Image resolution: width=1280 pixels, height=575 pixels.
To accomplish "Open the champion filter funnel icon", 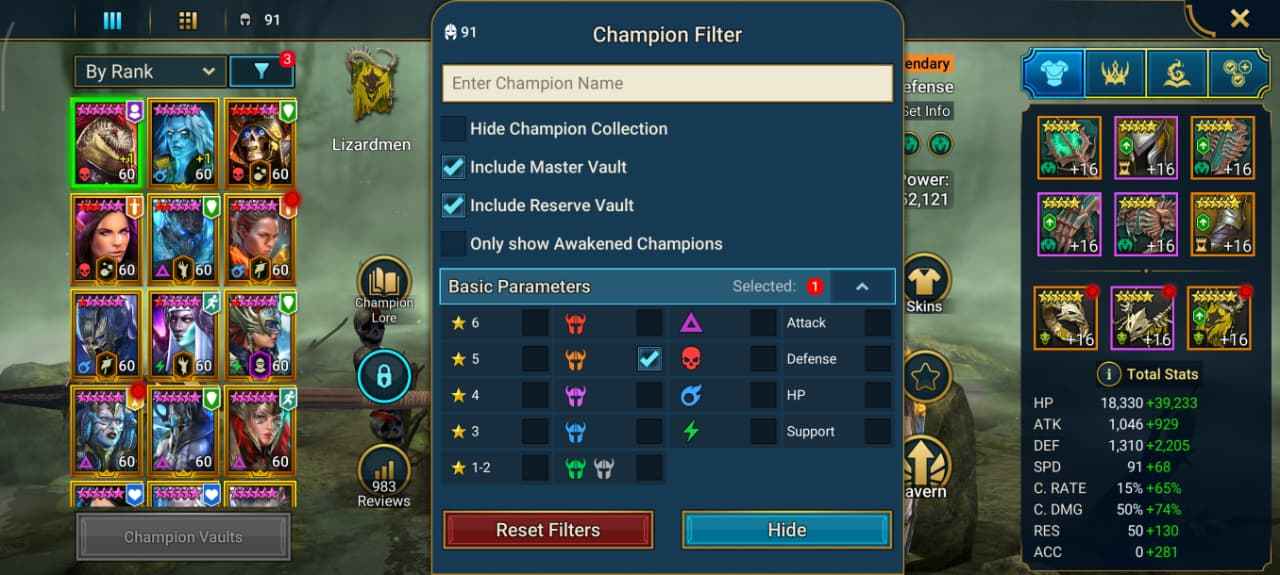I will 262,71.
